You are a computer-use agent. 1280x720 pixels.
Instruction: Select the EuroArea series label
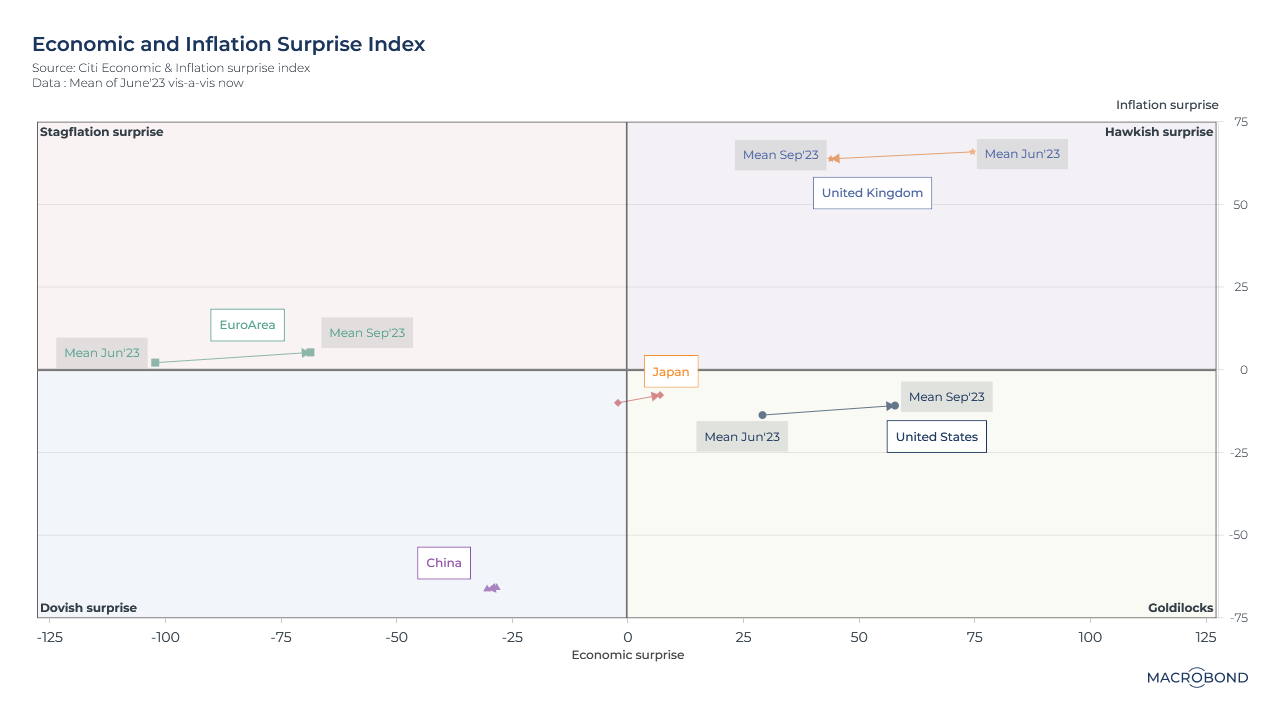247,325
